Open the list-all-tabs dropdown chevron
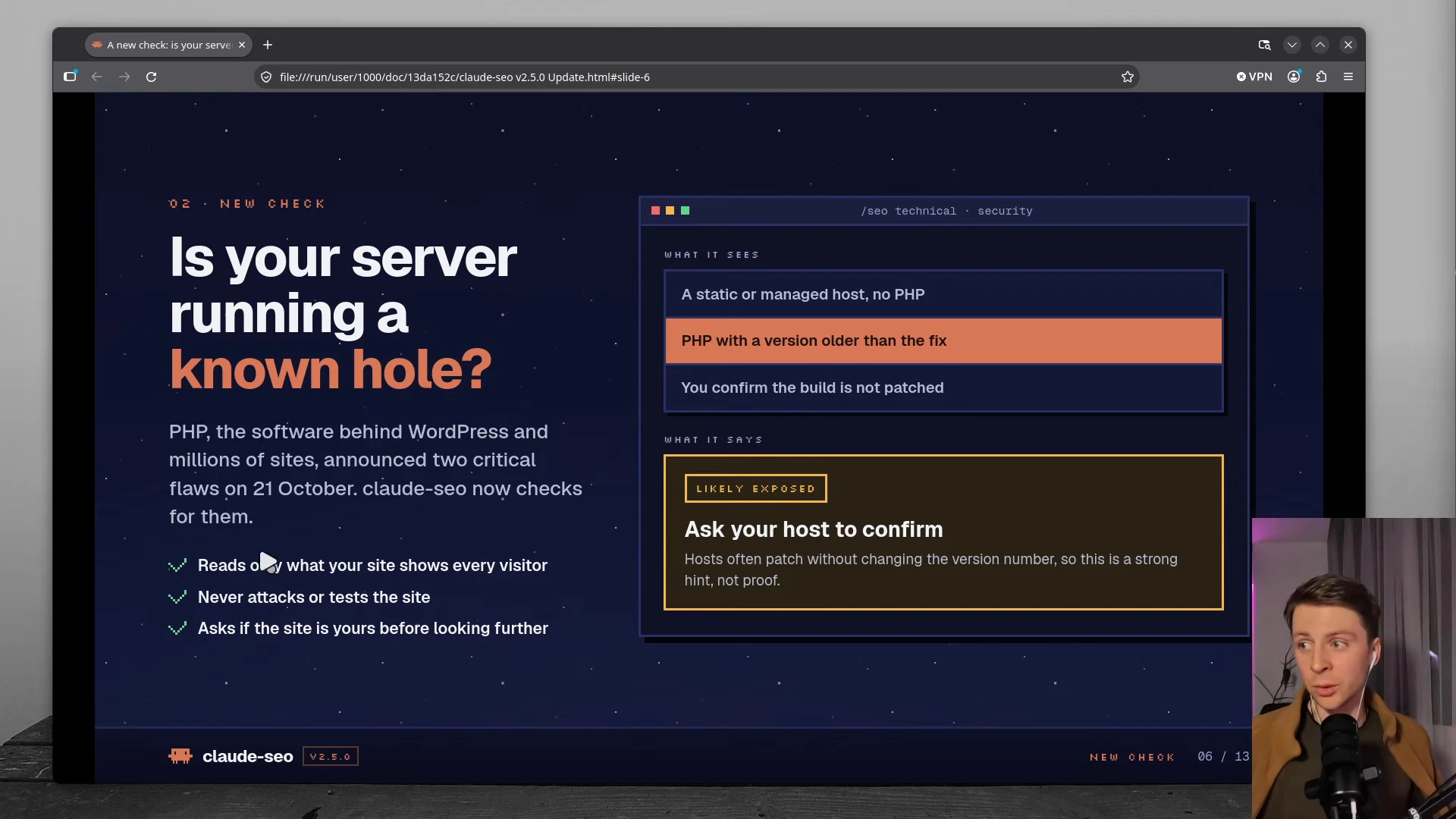Image resolution: width=1456 pixels, height=819 pixels. (1292, 45)
